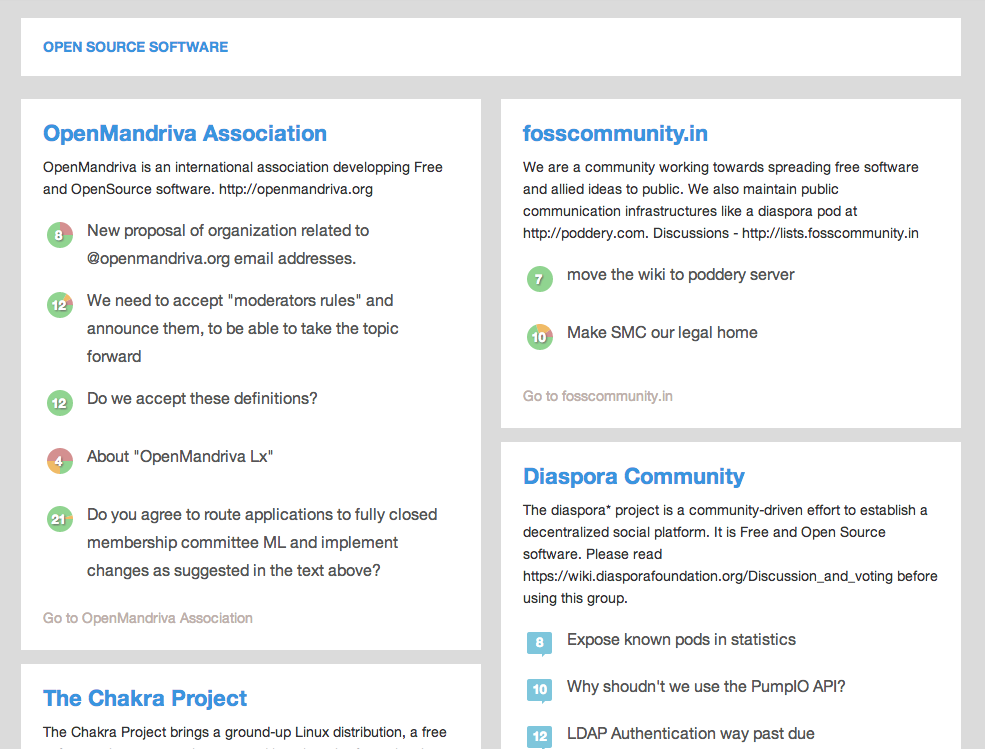Open discussion "Why shoudn't we use the PumpIO API?"
The height and width of the screenshot is (749, 985).
pyautogui.click(x=706, y=686)
